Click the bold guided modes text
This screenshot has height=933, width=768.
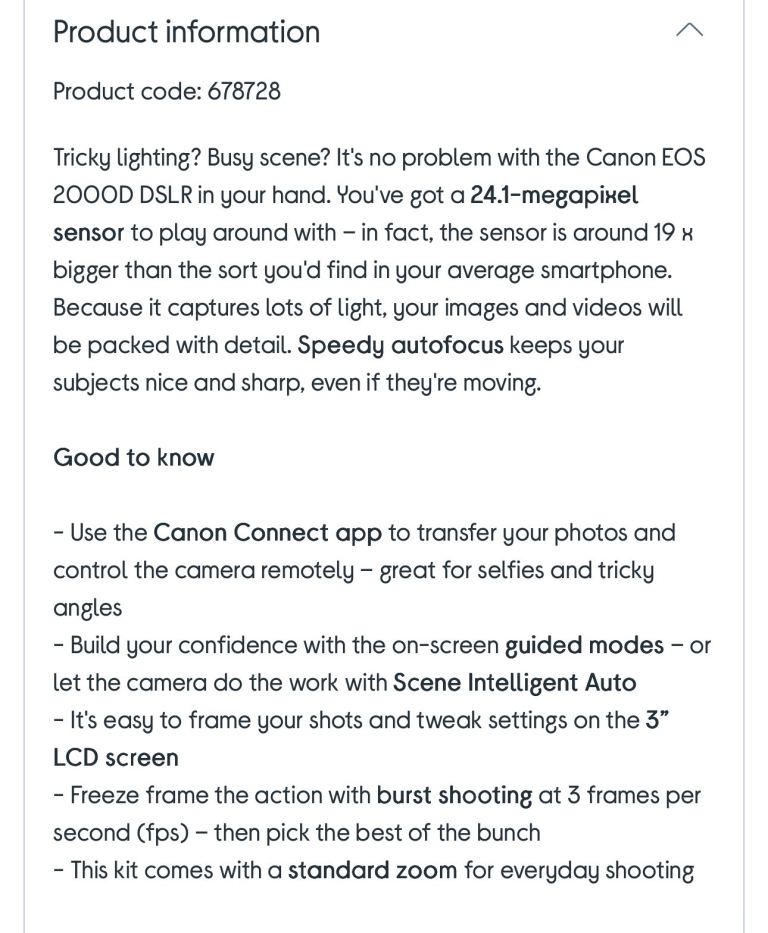584,646
